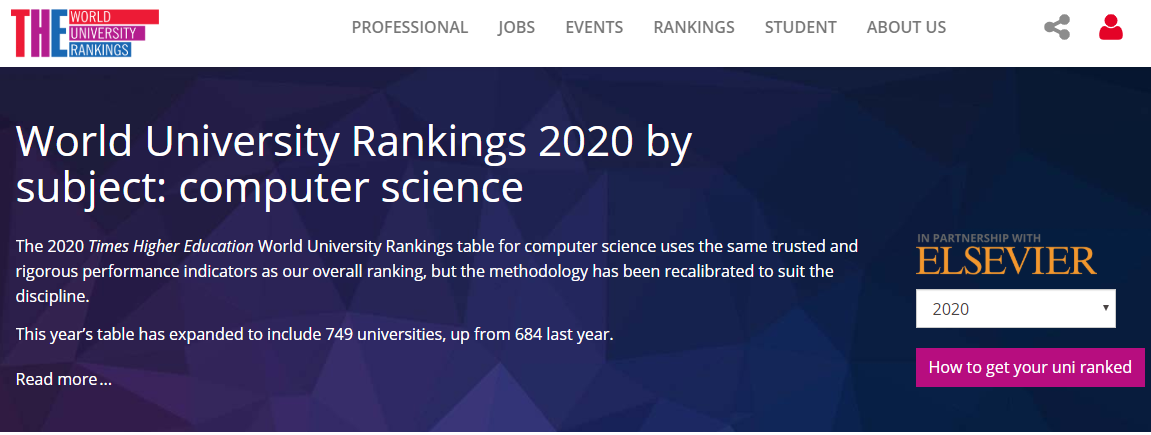The width and height of the screenshot is (1151, 435).
Task: Click the sentence about 749 universities
Action: tap(314, 333)
